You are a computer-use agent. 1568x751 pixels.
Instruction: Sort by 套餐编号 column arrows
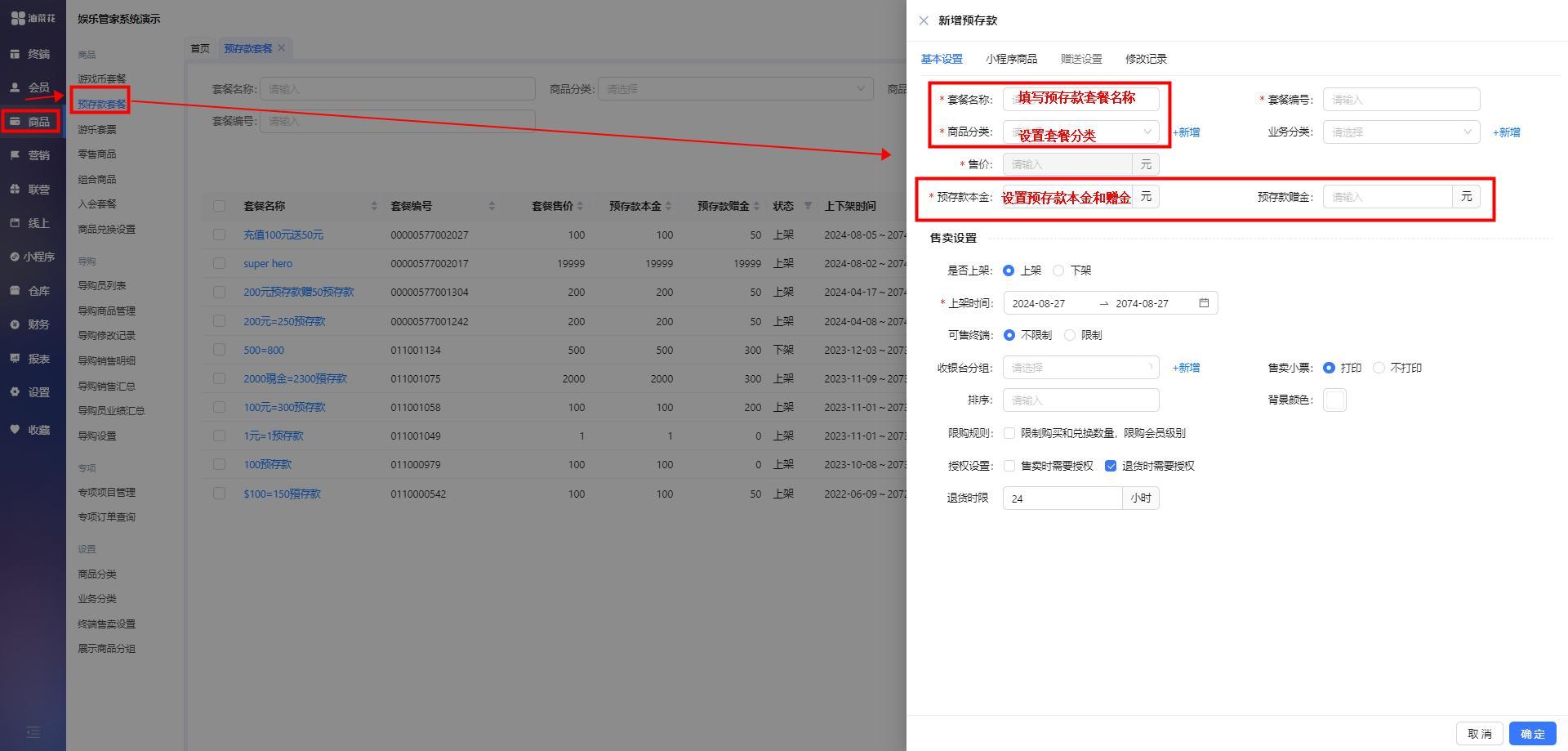tap(492, 206)
